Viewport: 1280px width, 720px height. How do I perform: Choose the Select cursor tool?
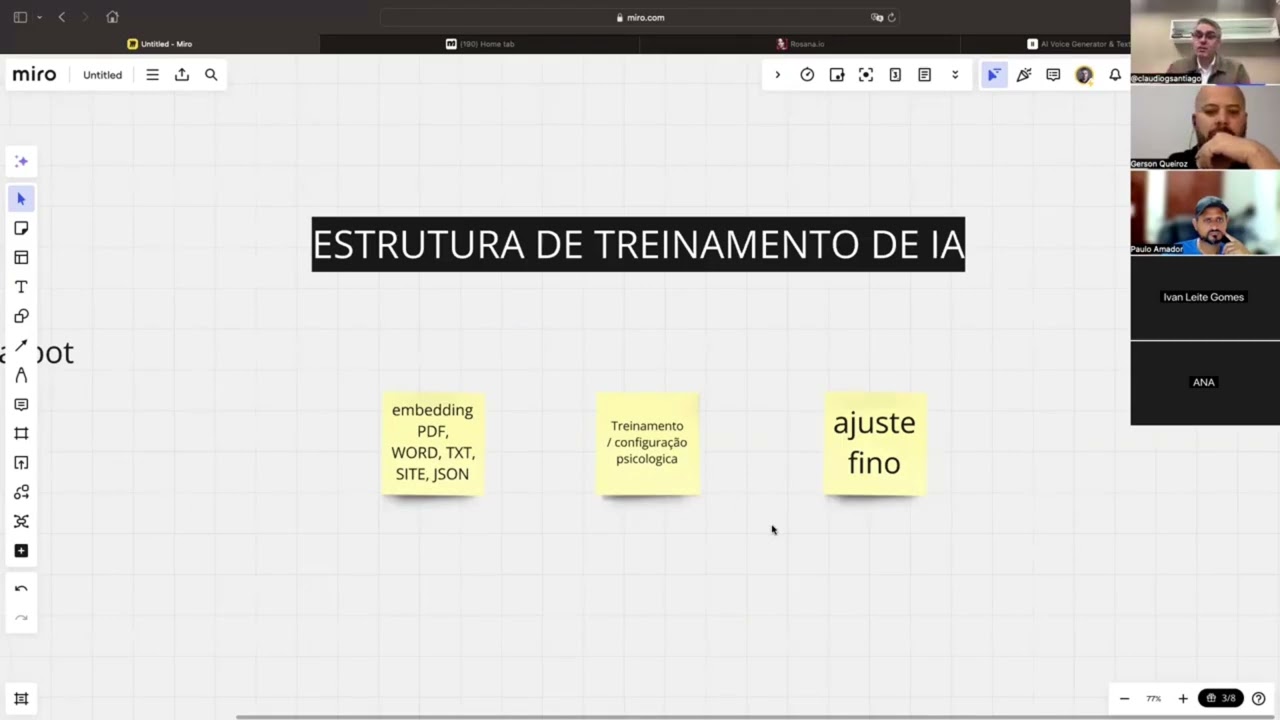point(21,199)
